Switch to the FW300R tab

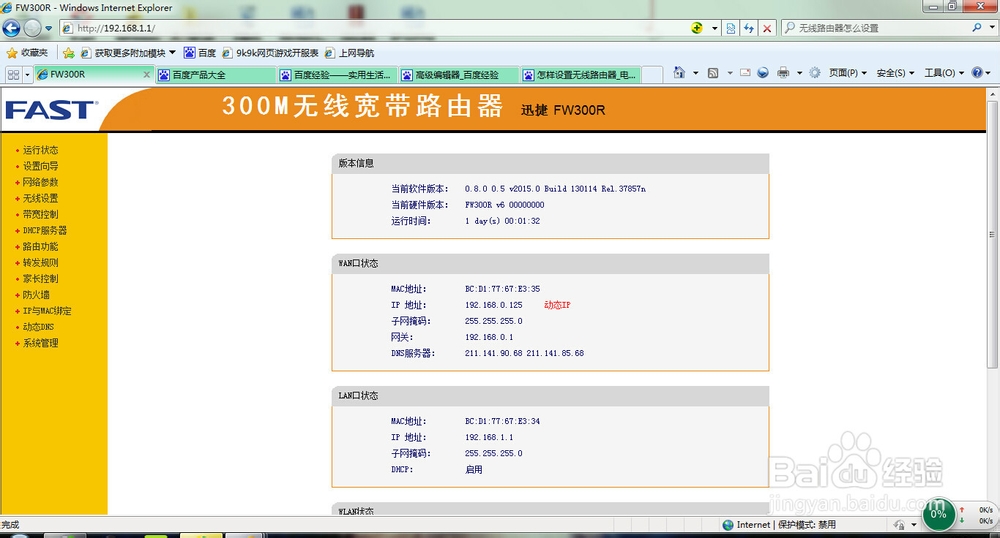pyautogui.click(x=89, y=75)
